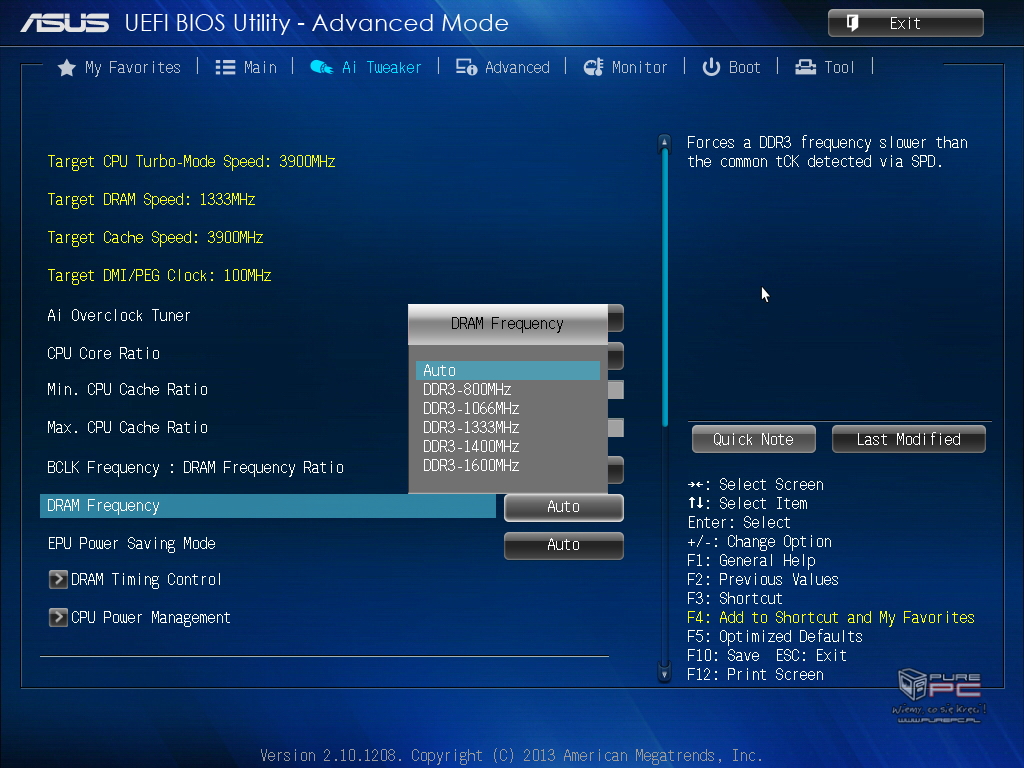Click the arrow icon beside DRAM Timing Control
Viewport: 1024px width, 768px height.
[58, 580]
